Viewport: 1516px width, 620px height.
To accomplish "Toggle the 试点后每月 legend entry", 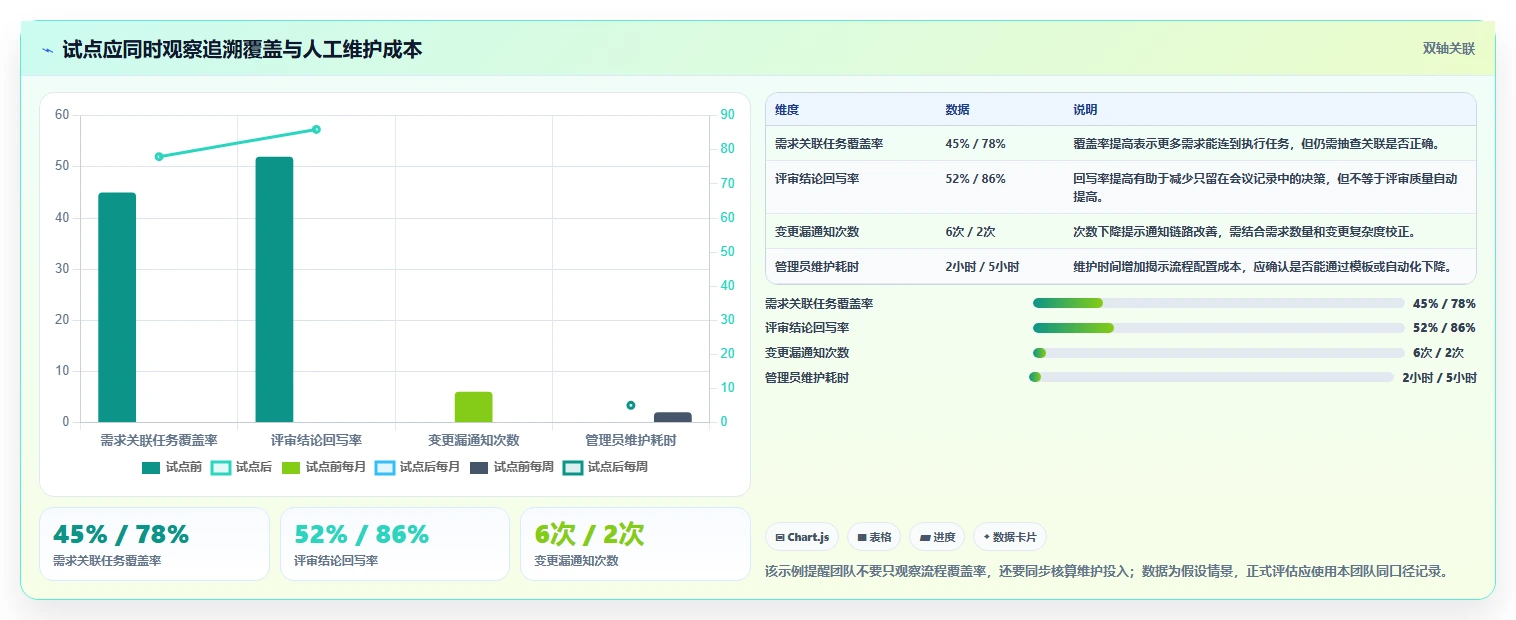I will point(418,467).
